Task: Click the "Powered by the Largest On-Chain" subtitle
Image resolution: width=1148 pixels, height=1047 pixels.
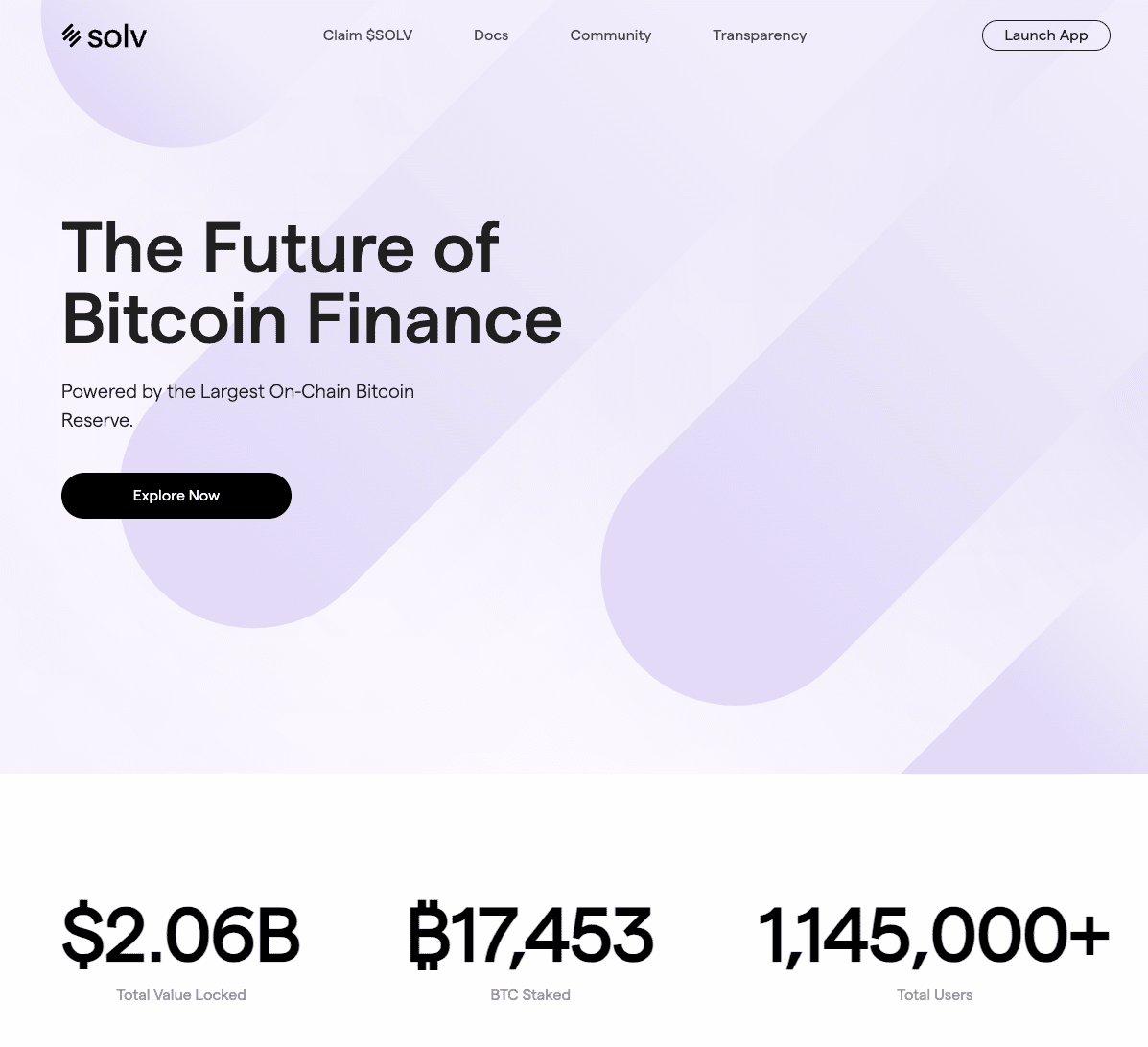Action: click(238, 392)
